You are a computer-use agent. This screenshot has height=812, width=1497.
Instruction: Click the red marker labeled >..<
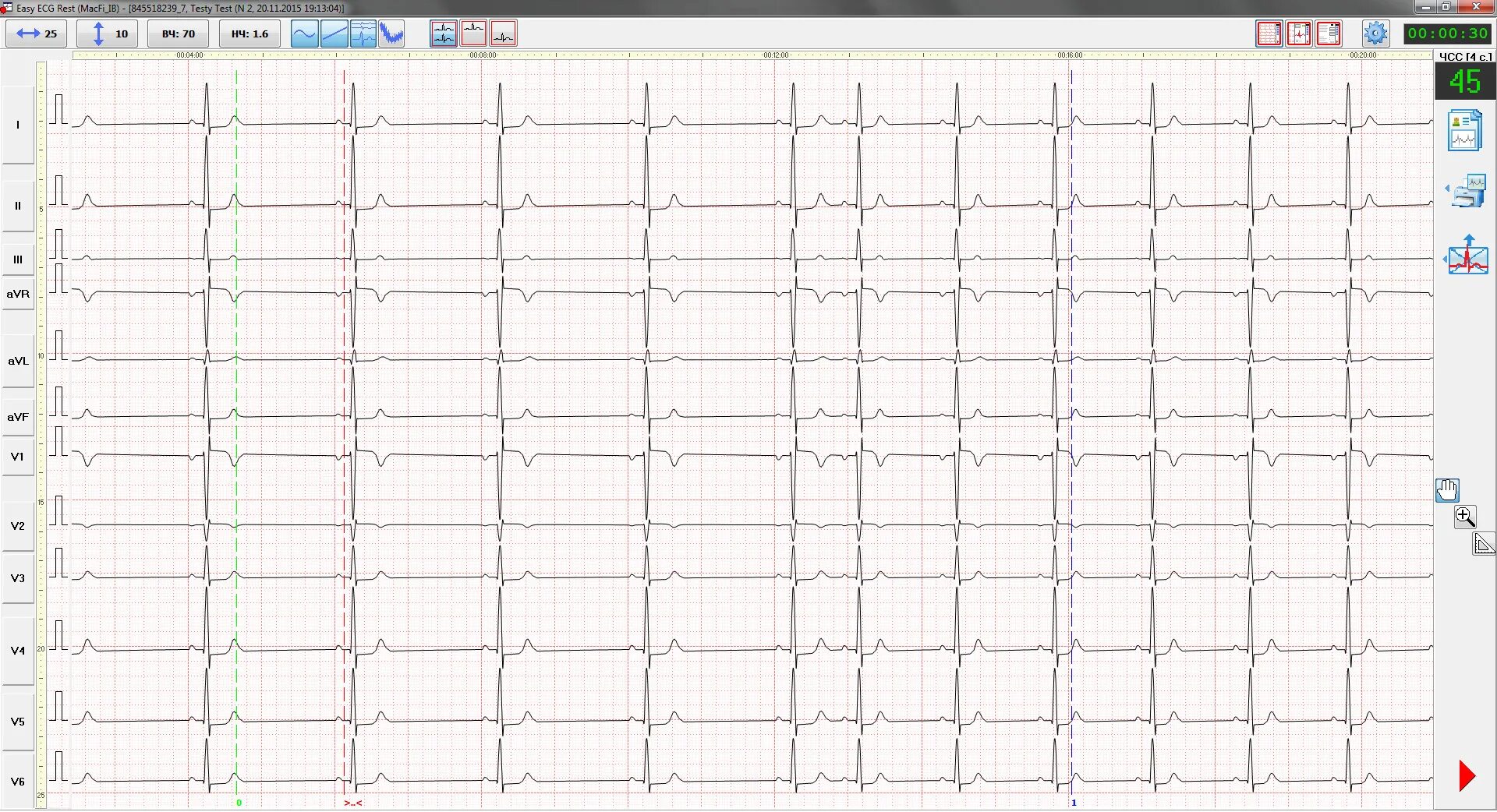[x=352, y=803]
